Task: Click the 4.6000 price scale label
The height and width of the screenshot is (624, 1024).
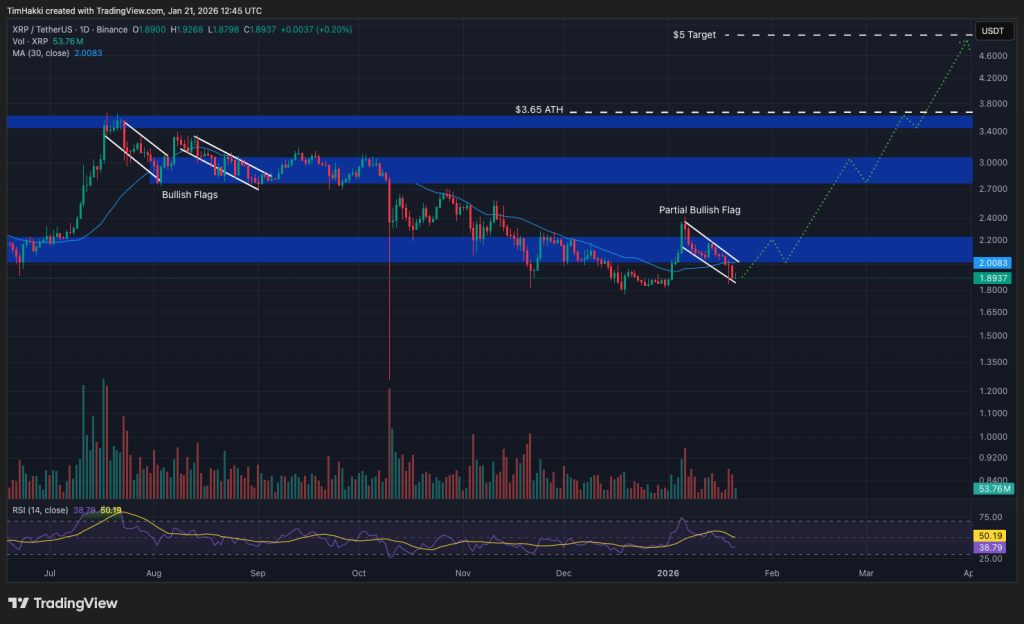Action: 994,57
